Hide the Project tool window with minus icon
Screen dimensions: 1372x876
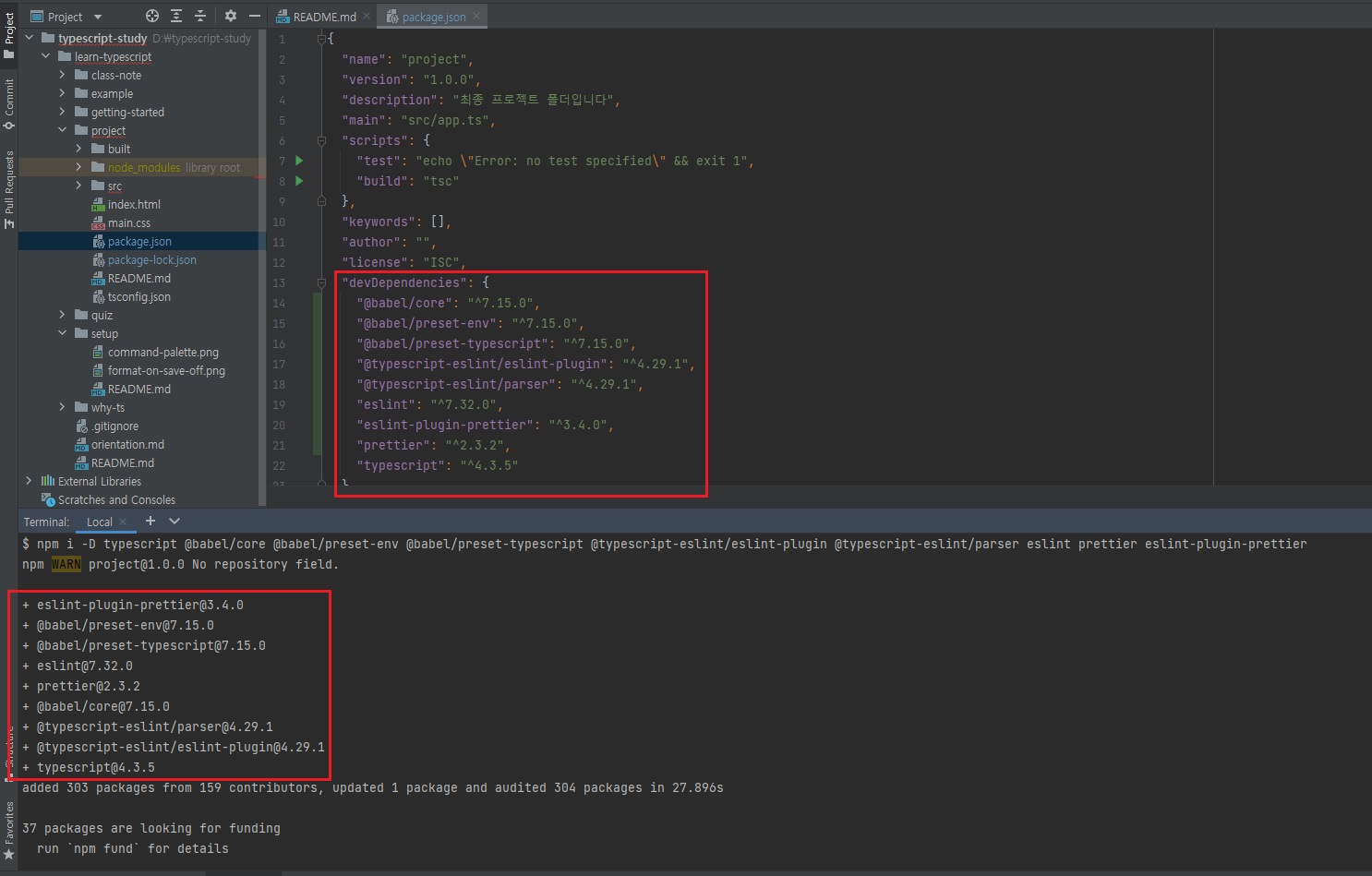pyautogui.click(x=255, y=16)
